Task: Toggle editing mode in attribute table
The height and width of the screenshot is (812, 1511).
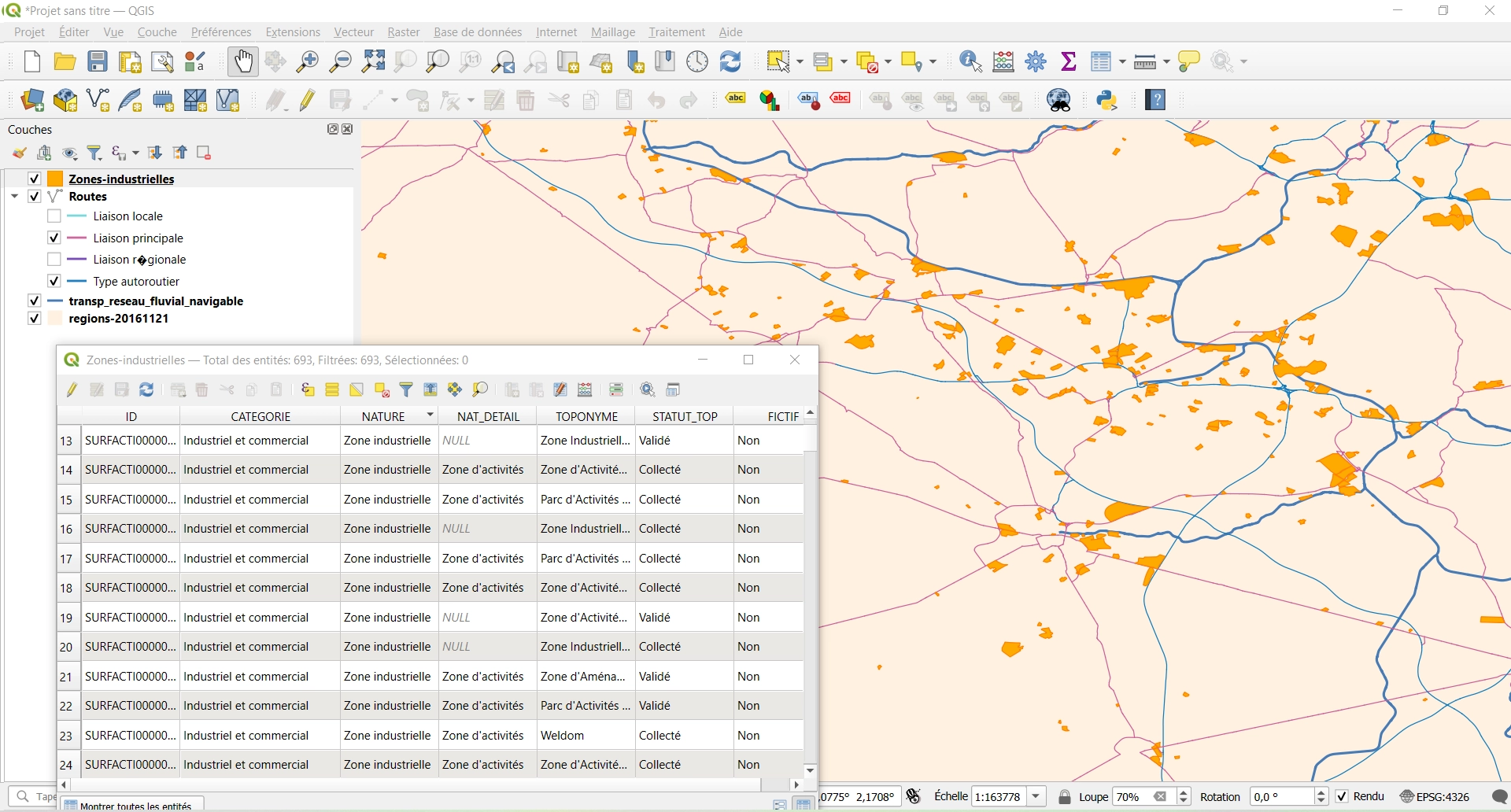Action: click(72, 390)
